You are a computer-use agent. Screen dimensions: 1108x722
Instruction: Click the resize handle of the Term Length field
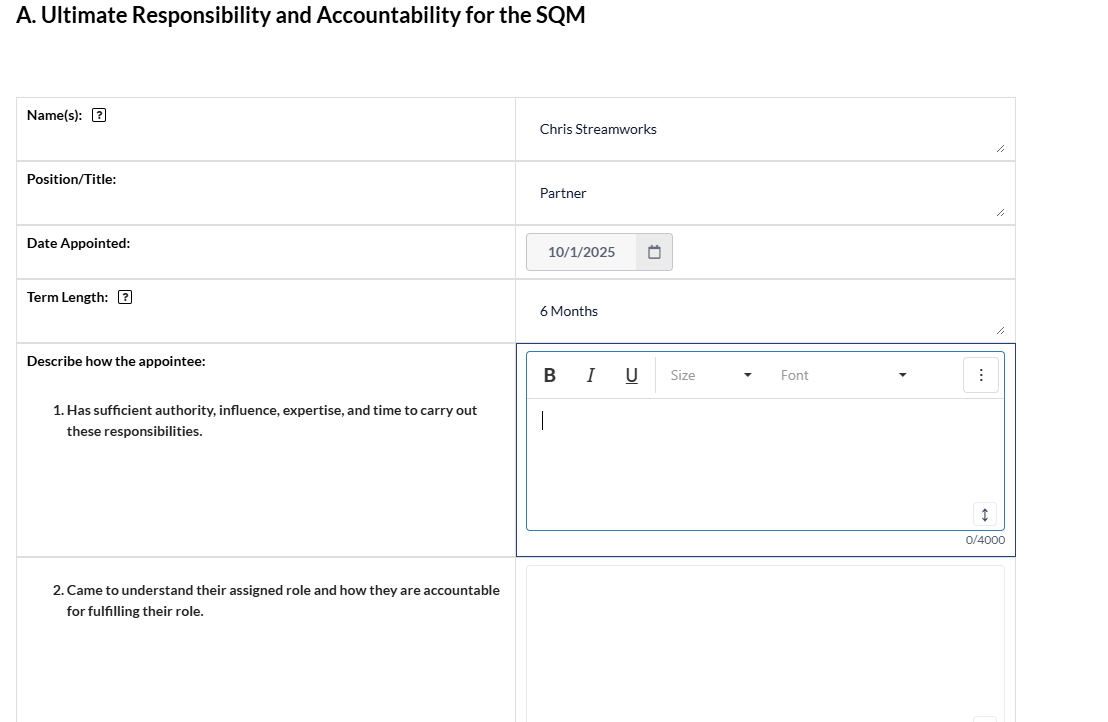(x=999, y=331)
